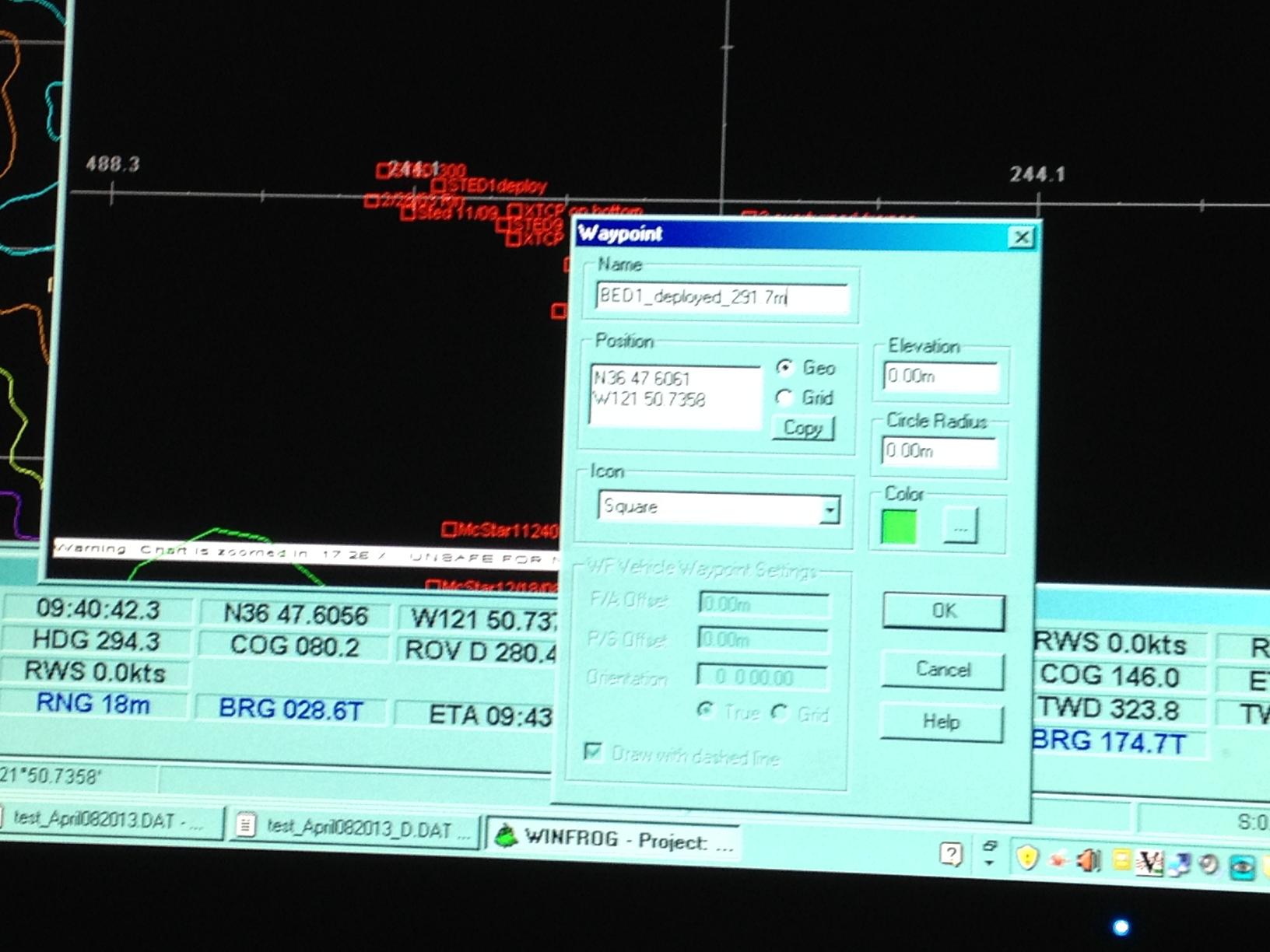Click the latitude readout N36 47.6056
Image resolution: width=1270 pixels, height=952 pixels.
(x=296, y=614)
